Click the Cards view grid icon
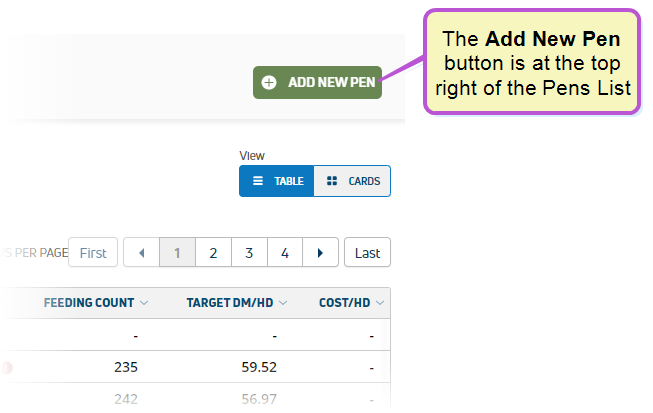 point(332,181)
